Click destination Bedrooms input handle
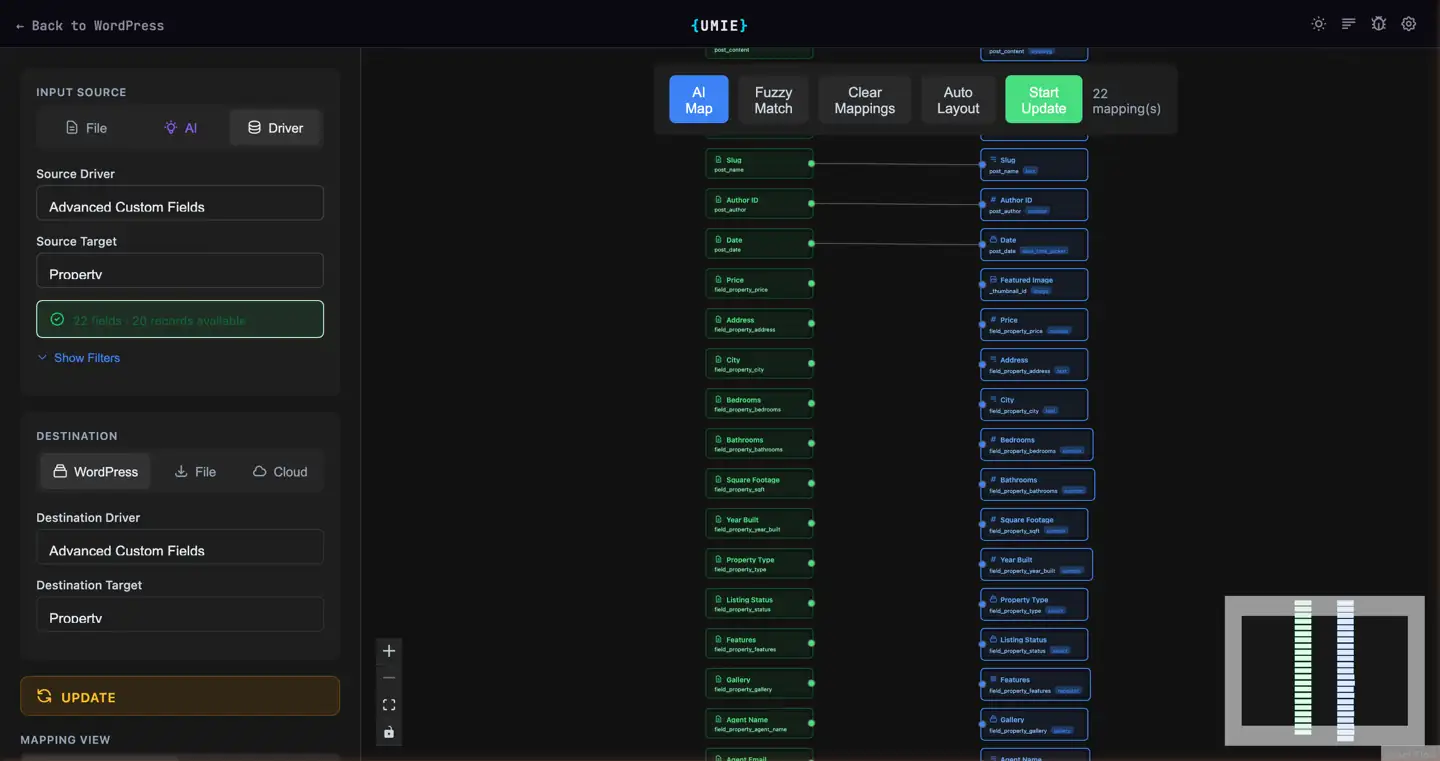 982,444
